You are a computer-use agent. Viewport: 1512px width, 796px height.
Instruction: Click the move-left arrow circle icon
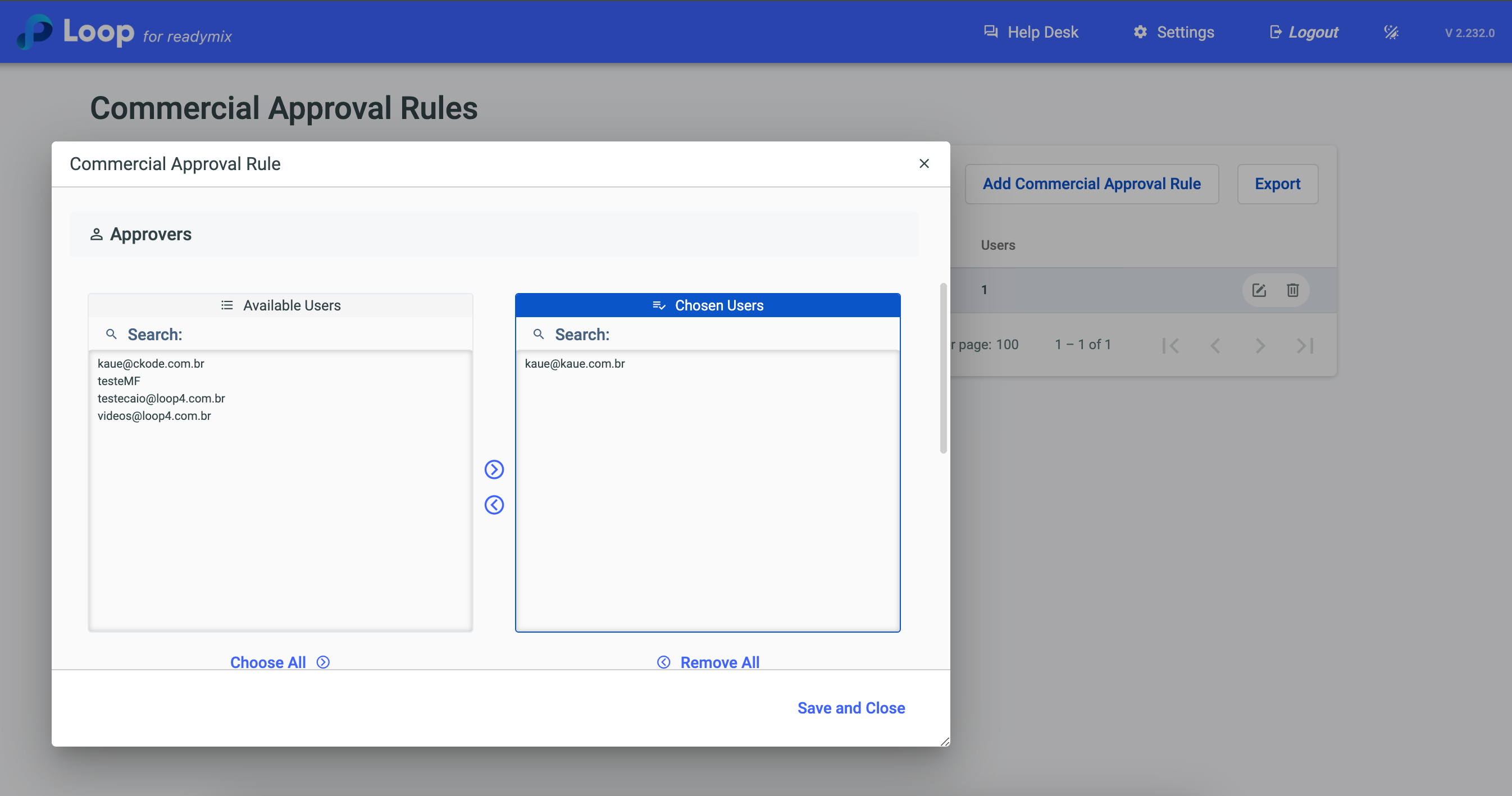pos(494,505)
